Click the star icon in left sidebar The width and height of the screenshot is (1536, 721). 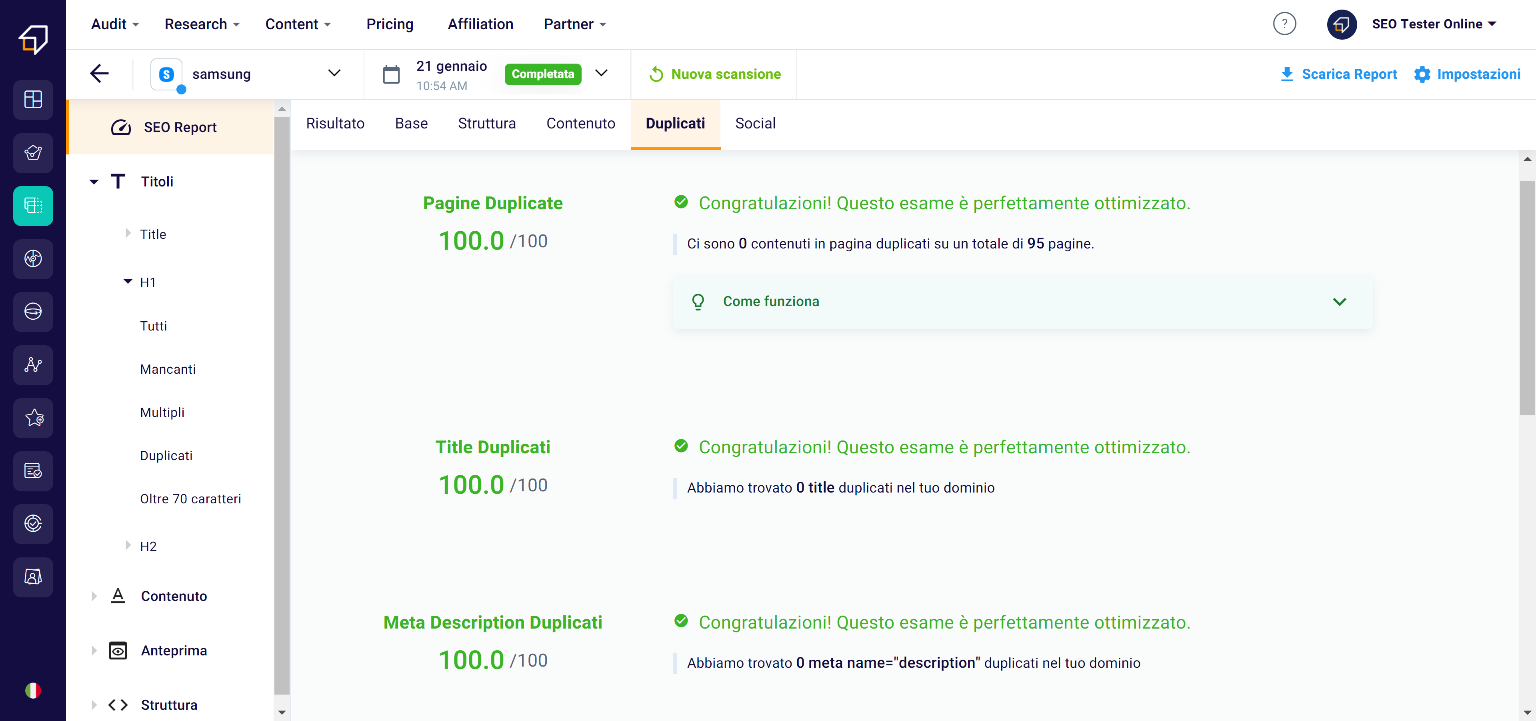click(x=33, y=418)
